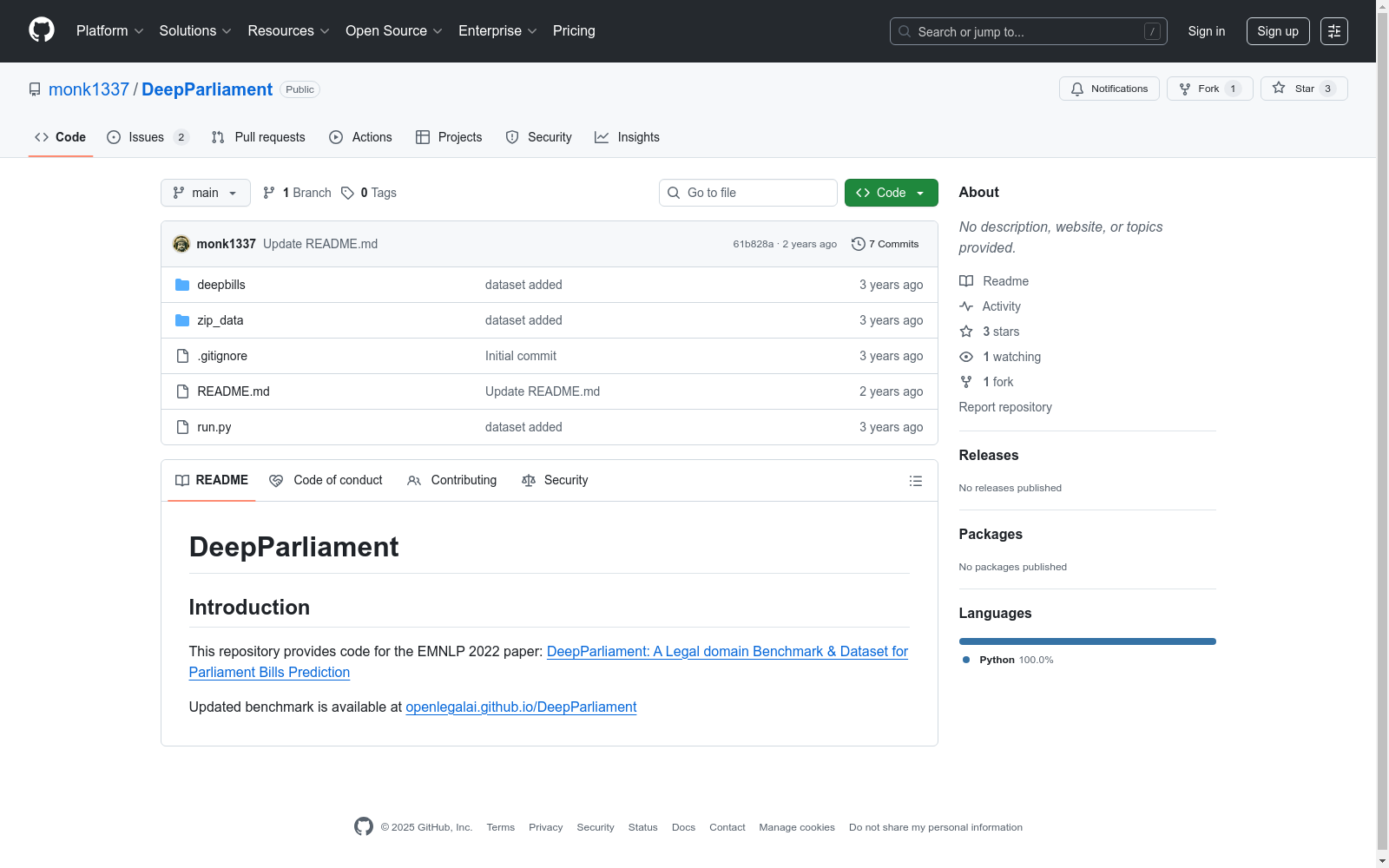Image resolution: width=1389 pixels, height=868 pixels.
Task: Expand the Open Source menu
Action: pyautogui.click(x=394, y=31)
